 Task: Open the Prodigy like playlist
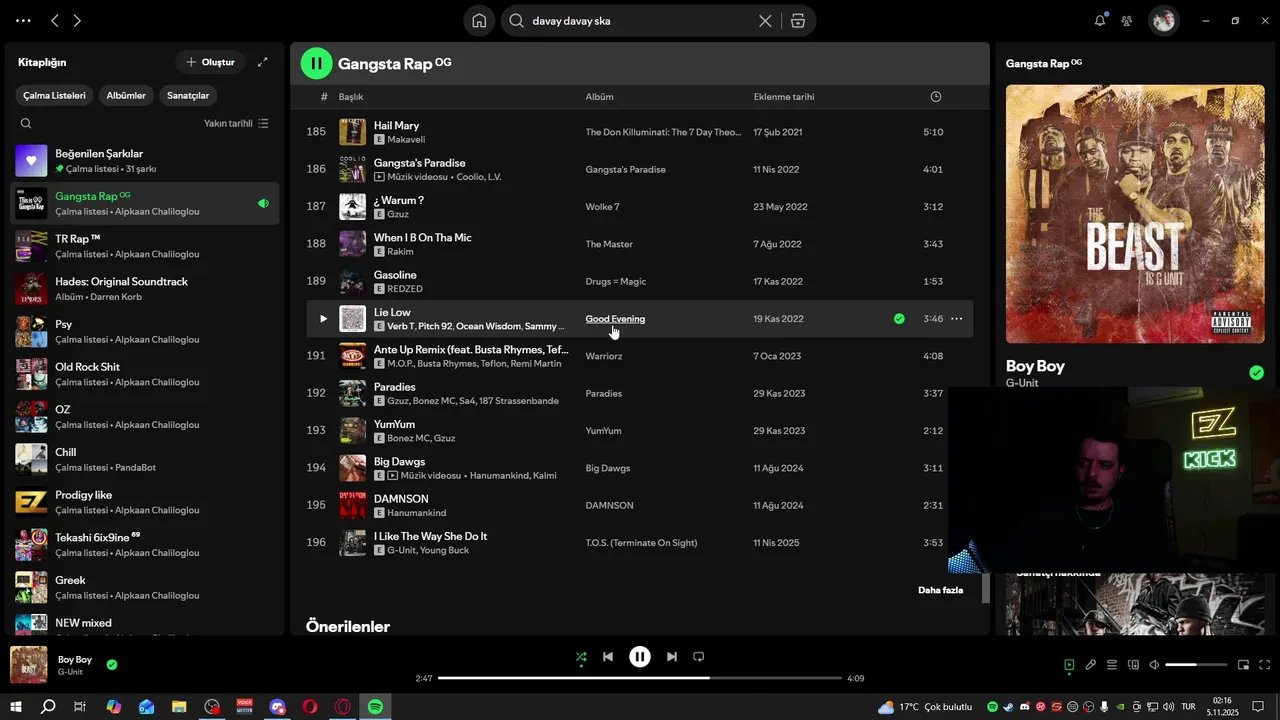coord(145,502)
